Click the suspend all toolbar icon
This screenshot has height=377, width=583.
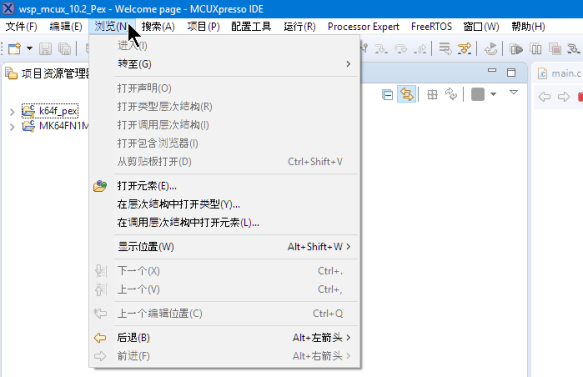coord(536,49)
